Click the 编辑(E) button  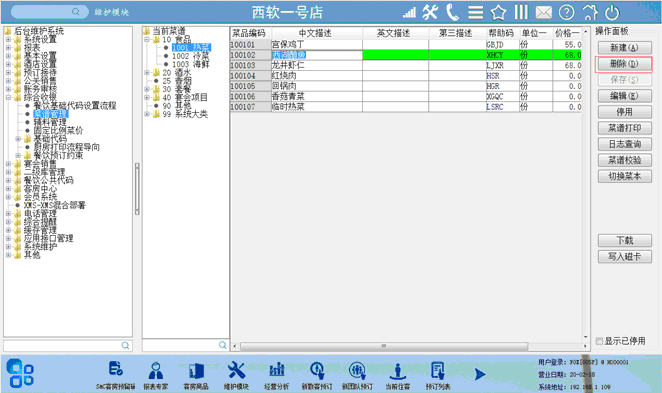tap(624, 96)
